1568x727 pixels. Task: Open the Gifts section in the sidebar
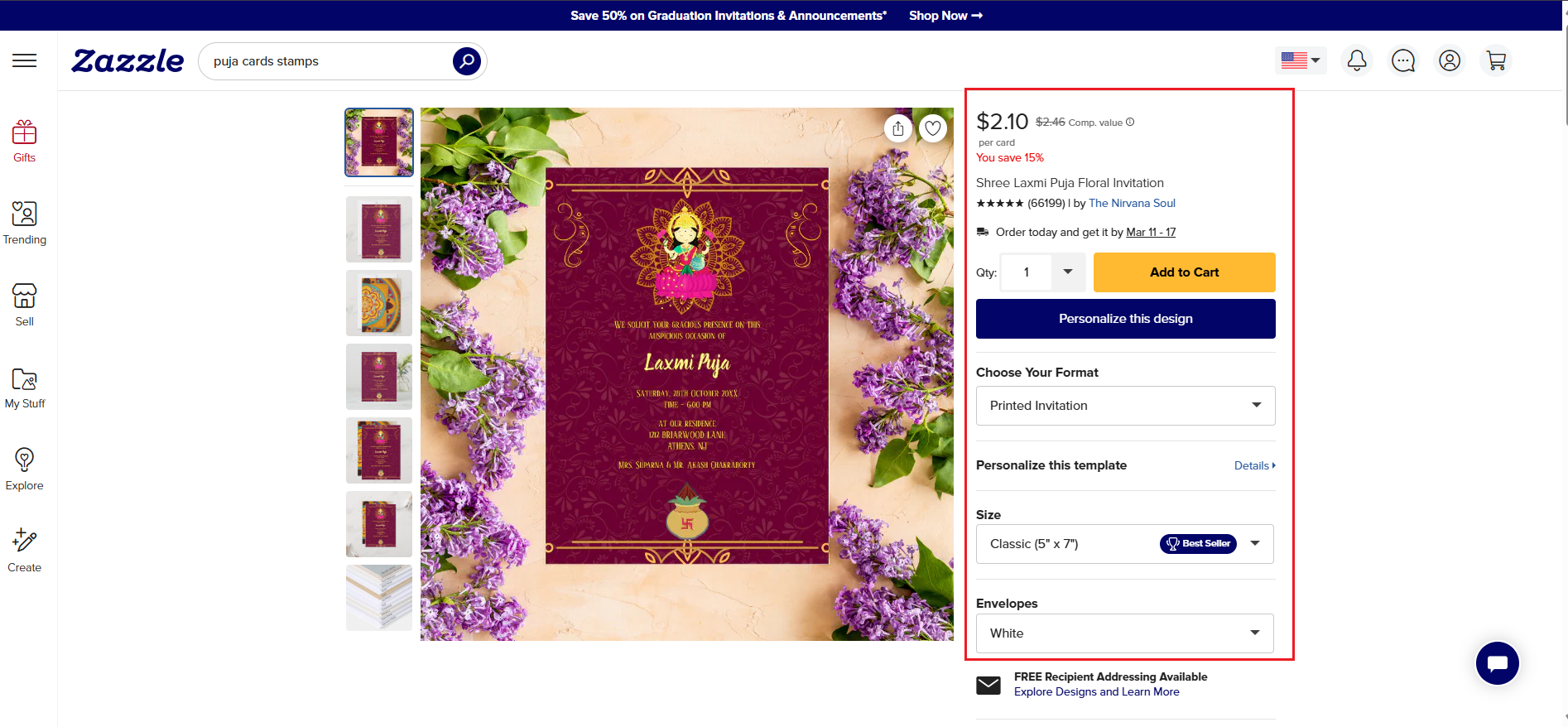pos(25,141)
